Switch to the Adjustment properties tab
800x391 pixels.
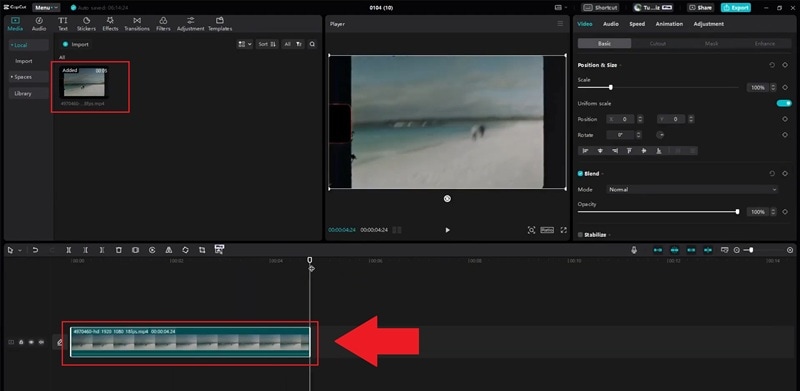click(709, 24)
